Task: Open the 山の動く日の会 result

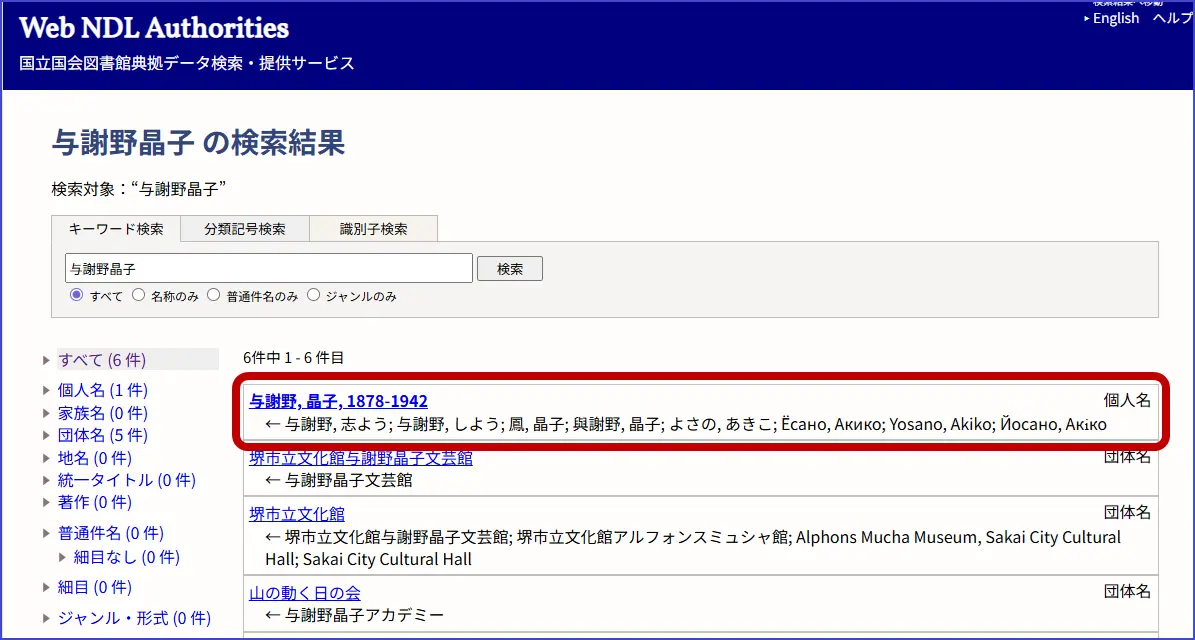Action: [304, 593]
